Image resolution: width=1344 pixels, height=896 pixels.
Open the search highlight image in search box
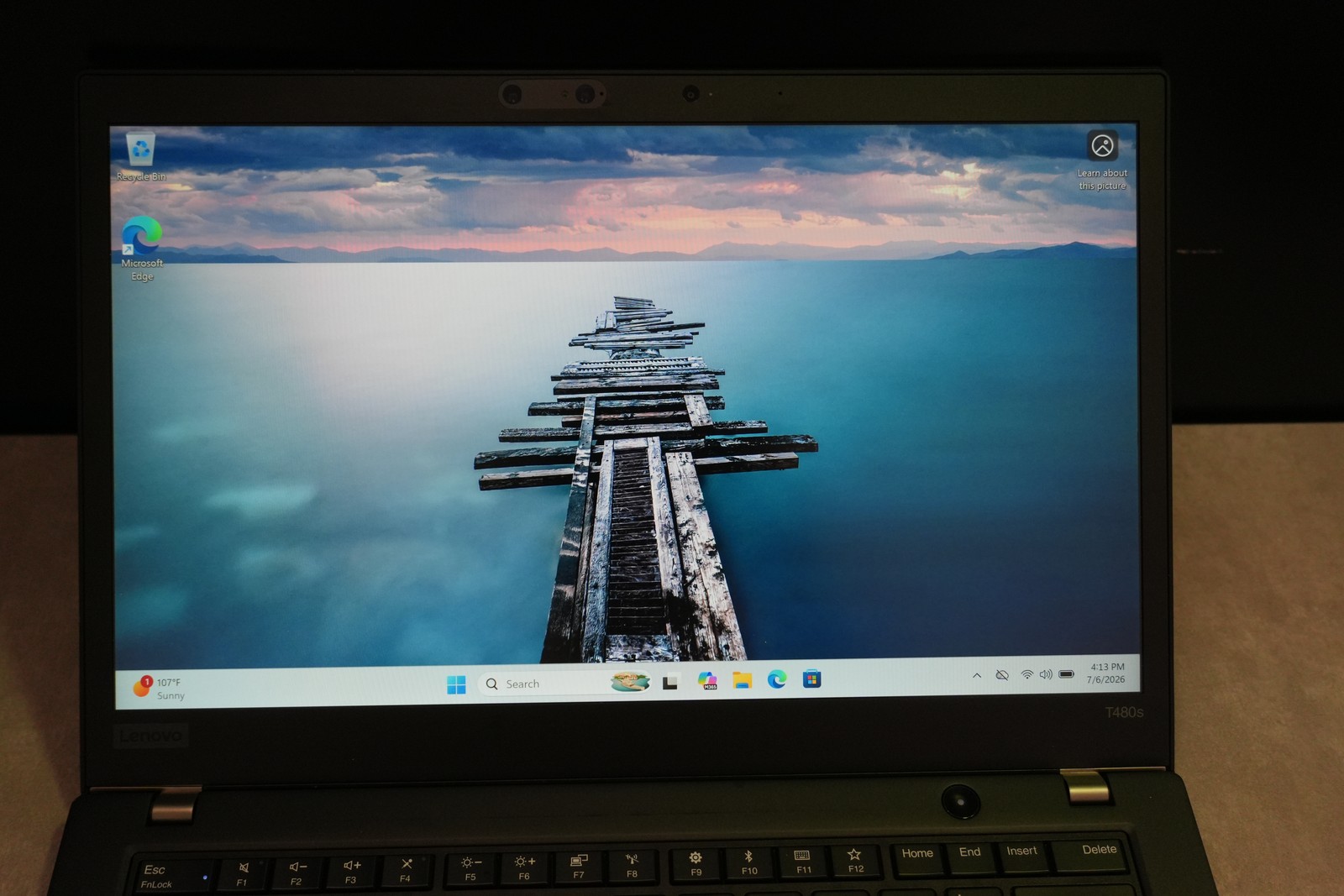click(630, 682)
